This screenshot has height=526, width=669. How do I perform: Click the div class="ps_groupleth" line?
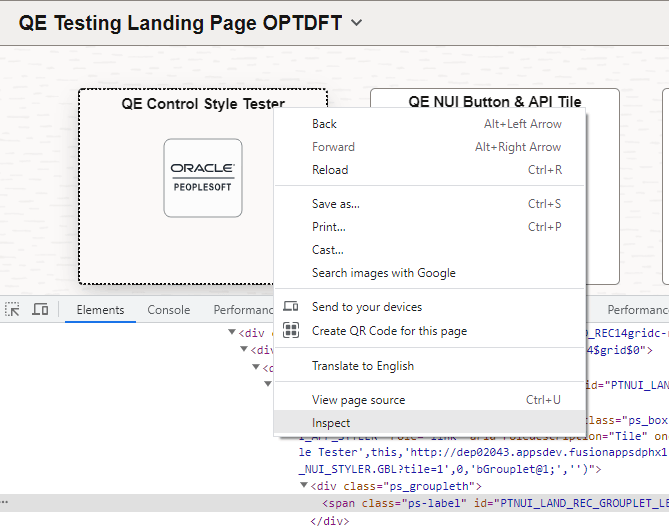[x=396, y=486]
